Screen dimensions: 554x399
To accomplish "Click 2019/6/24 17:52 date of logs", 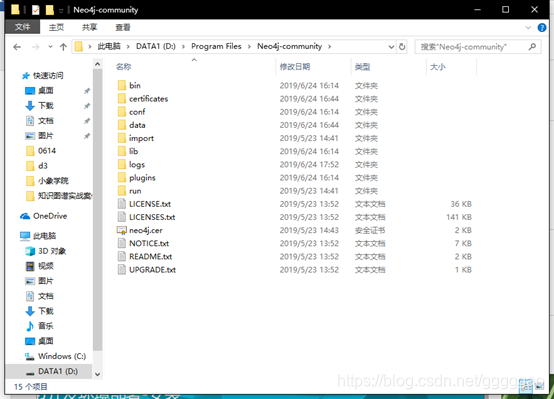I will (x=309, y=164).
